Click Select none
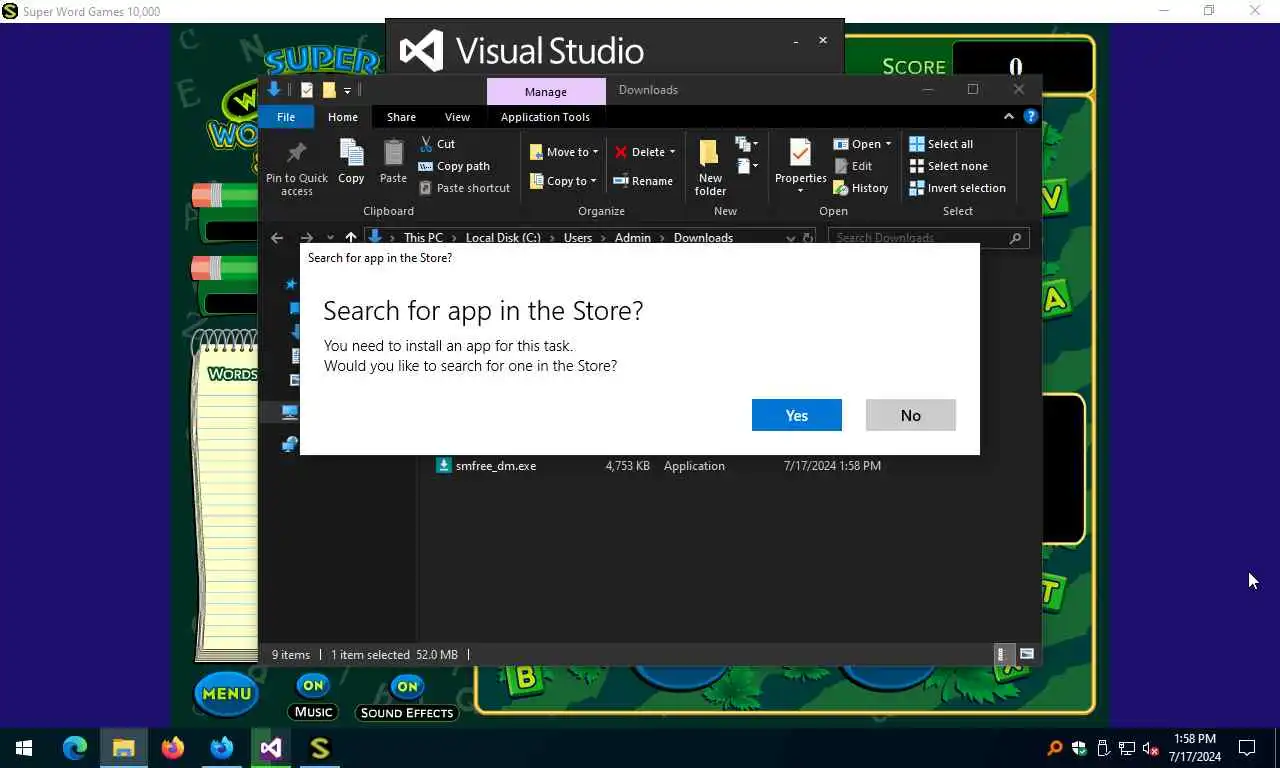Screen dimensions: 1280x768 (x=948, y=166)
